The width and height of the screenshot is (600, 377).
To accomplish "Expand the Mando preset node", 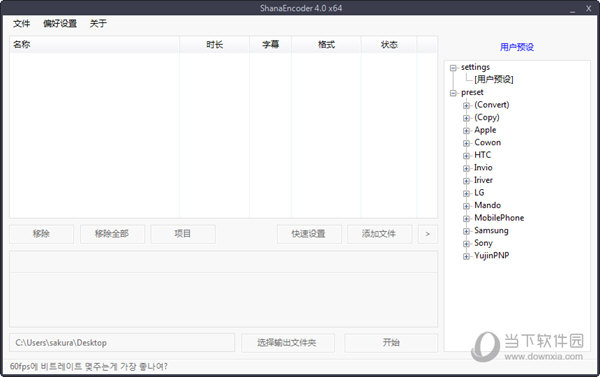I will point(466,206).
